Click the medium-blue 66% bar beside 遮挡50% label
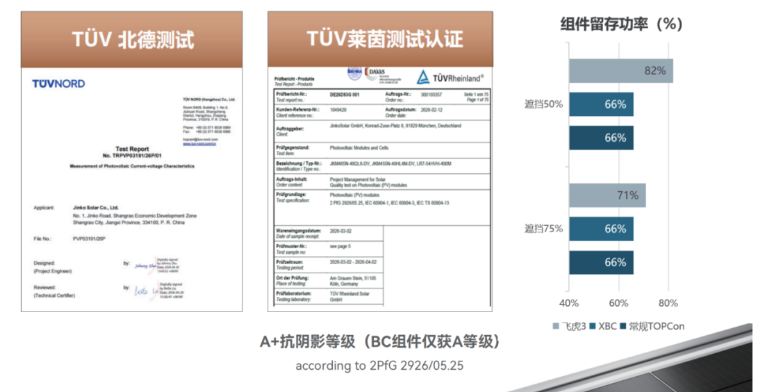 tap(601, 104)
